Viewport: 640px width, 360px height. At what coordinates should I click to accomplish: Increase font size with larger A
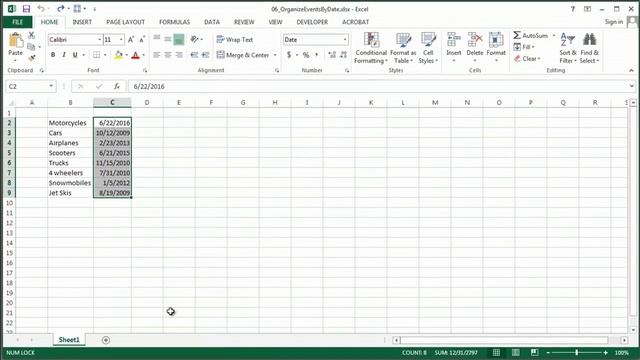click(131, 40)
